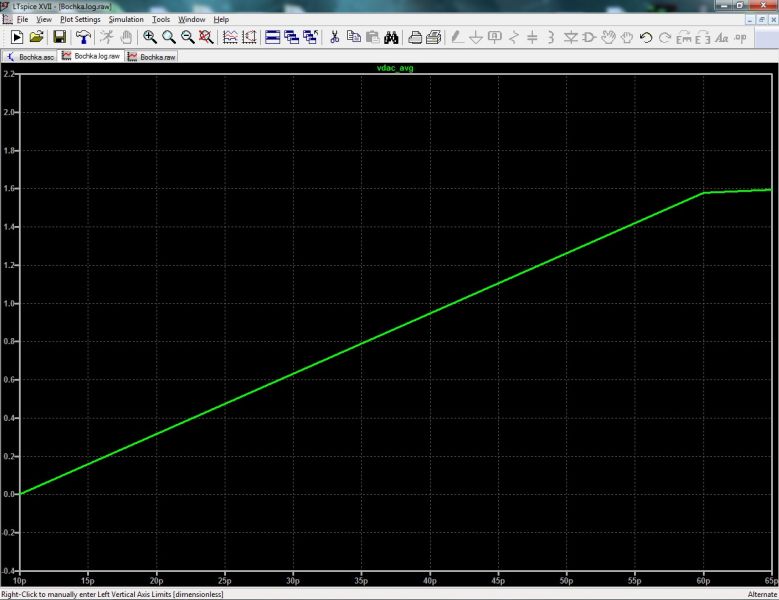Switch to the Bochka.raw tab
Image resolution: width=779 pixels, height=600 pixels.
click(152, 57)
